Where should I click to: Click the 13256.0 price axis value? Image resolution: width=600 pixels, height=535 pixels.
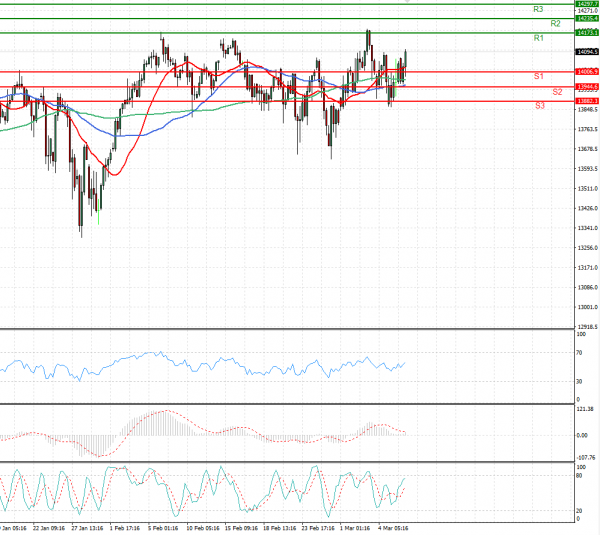pos(587,248)
